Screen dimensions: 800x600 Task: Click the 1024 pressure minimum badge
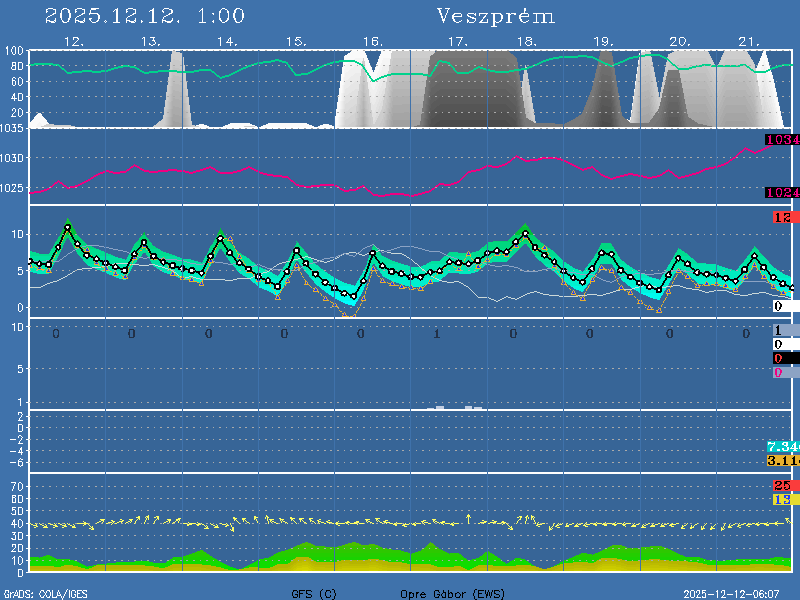point(781,193)
